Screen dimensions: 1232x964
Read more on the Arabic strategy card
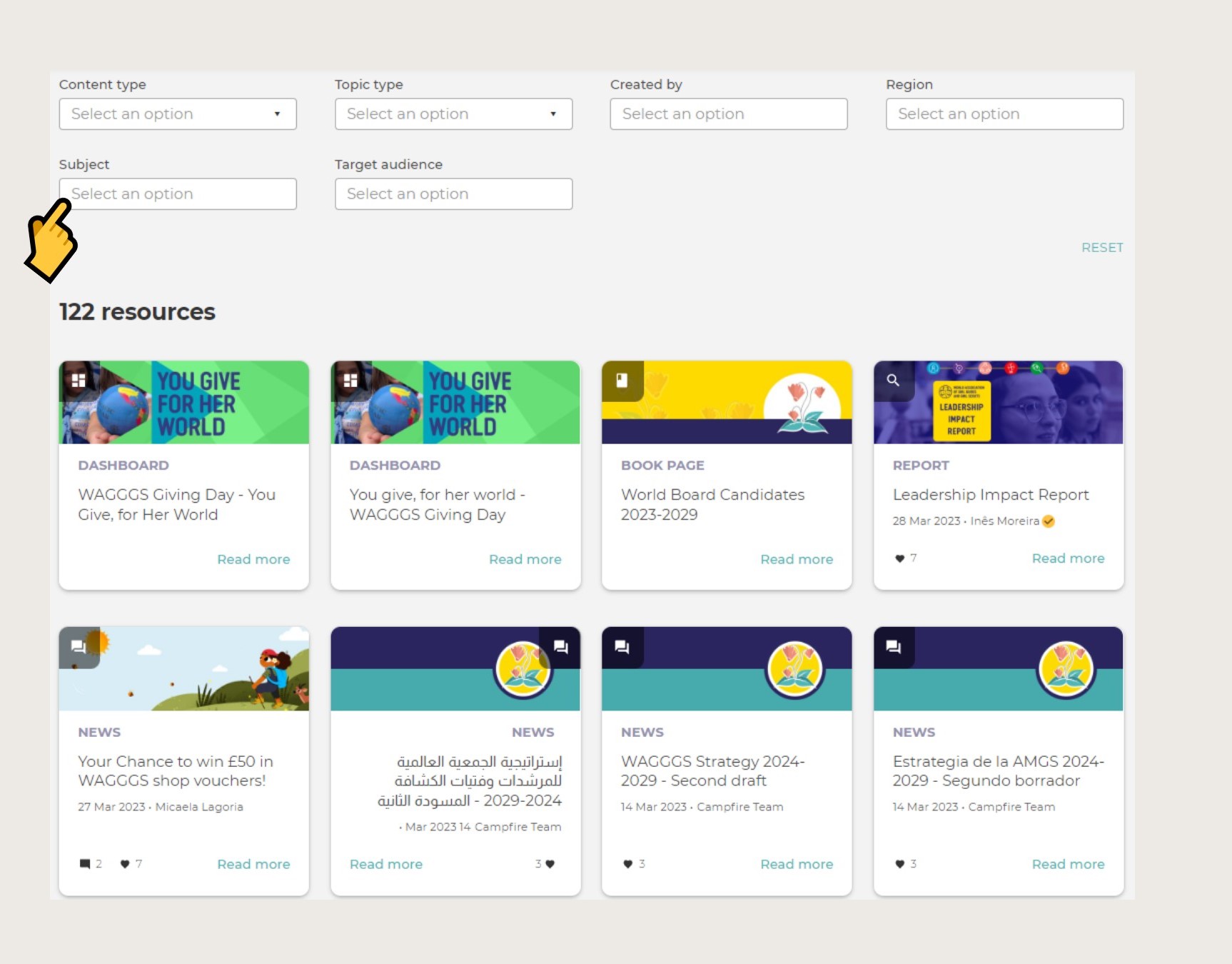click(386, 864)
